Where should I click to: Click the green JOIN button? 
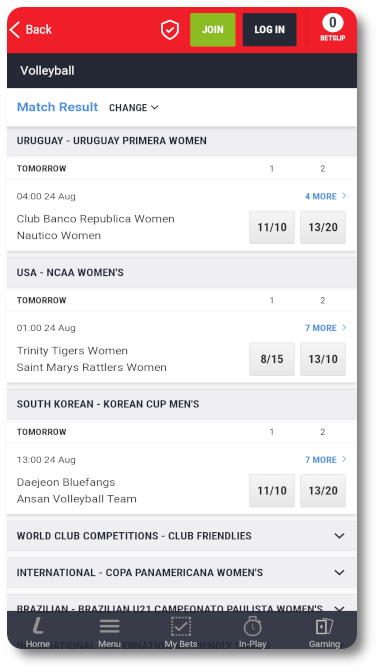pos(212,30)
